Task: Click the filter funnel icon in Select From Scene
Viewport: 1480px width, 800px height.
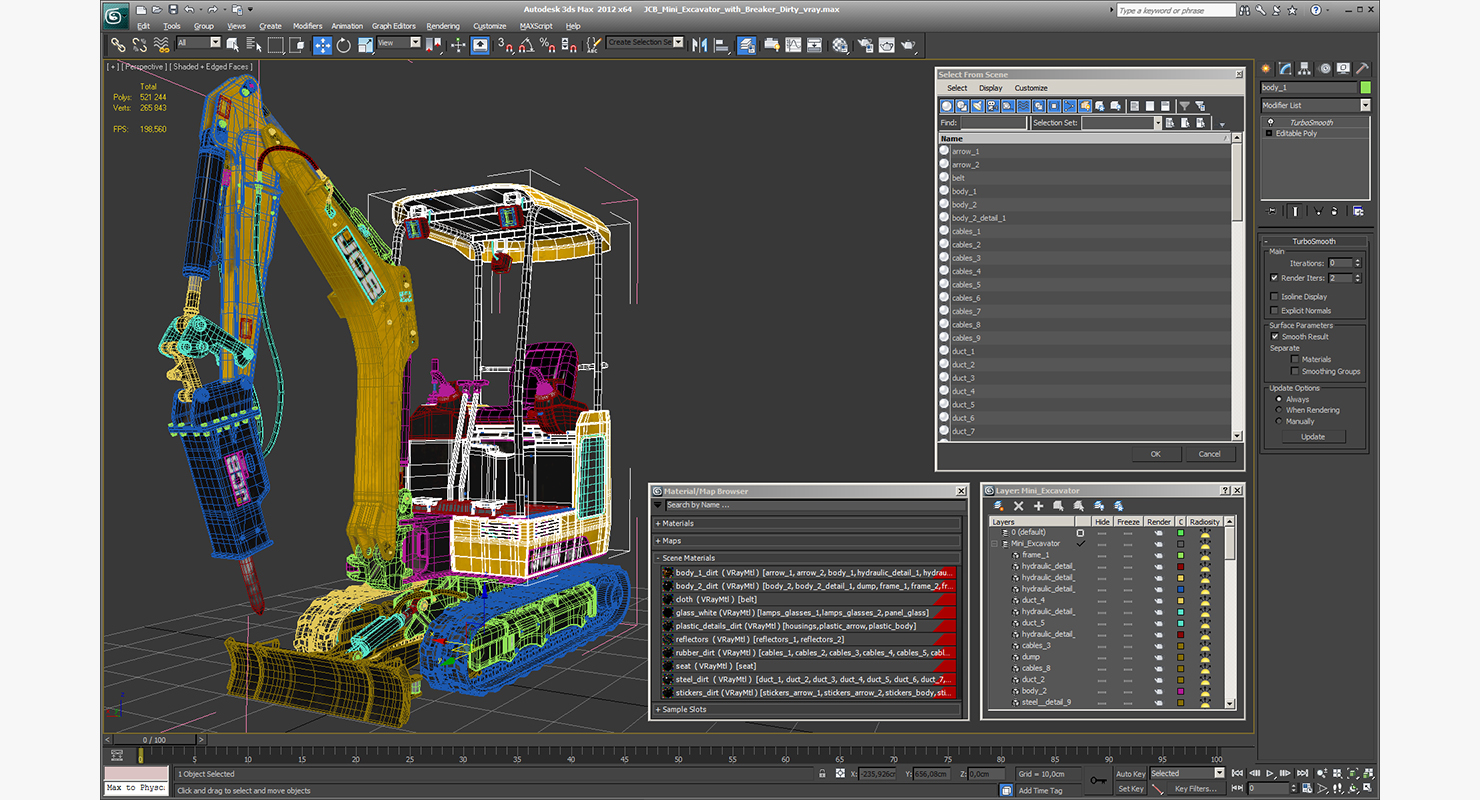Action: (x=1184, y=106)
